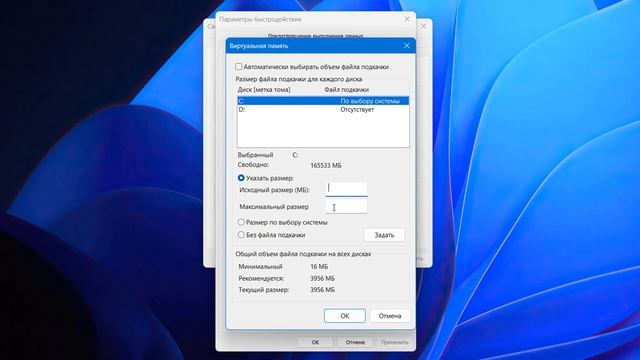Enable automatic paging file size checkbox

238,67
